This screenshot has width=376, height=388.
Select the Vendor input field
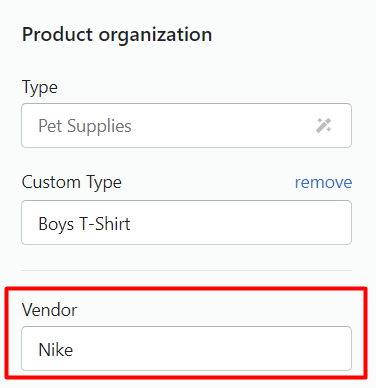click(x=186, y=348)
